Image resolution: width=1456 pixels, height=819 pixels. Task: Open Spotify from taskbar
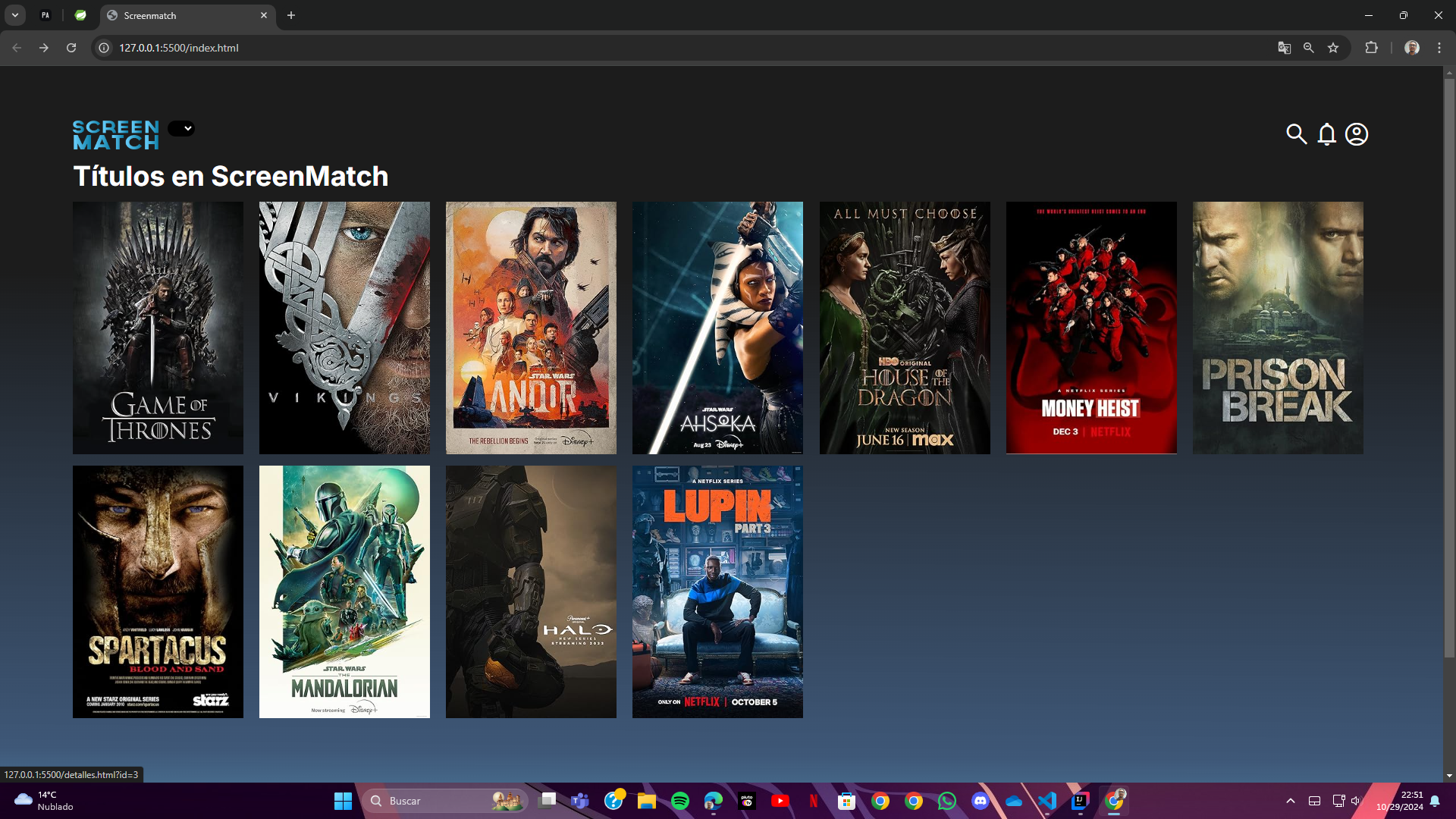pos(680,801)
